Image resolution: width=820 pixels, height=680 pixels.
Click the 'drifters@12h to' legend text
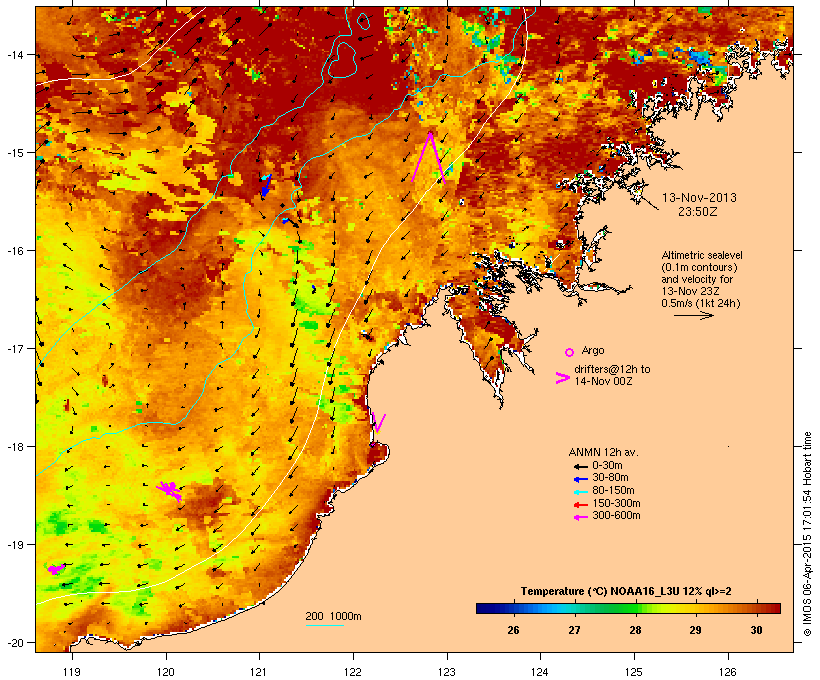point(612,369)
